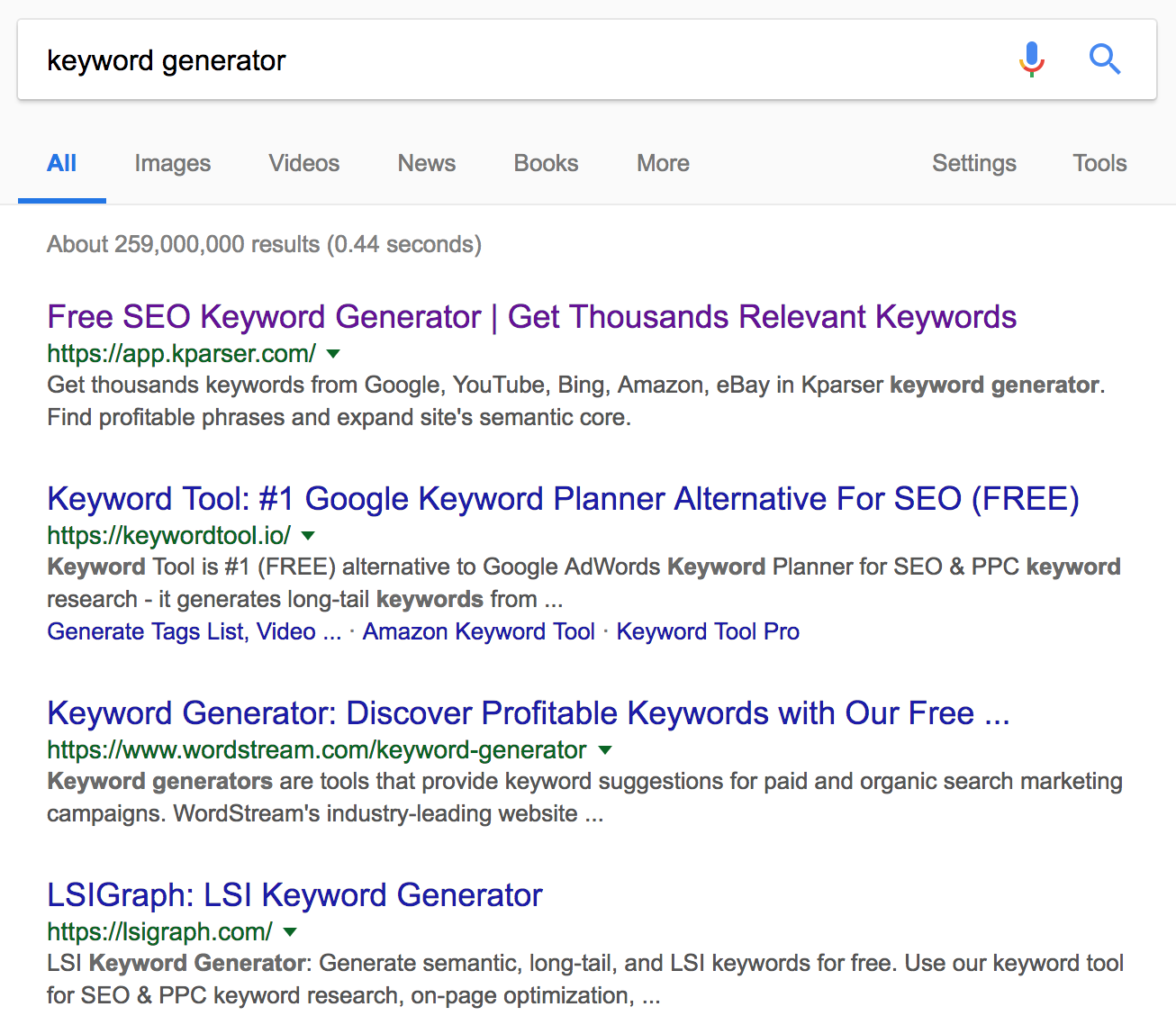Open Free SEO Keyword Generator result
1176x1025 pixels.
531,317
